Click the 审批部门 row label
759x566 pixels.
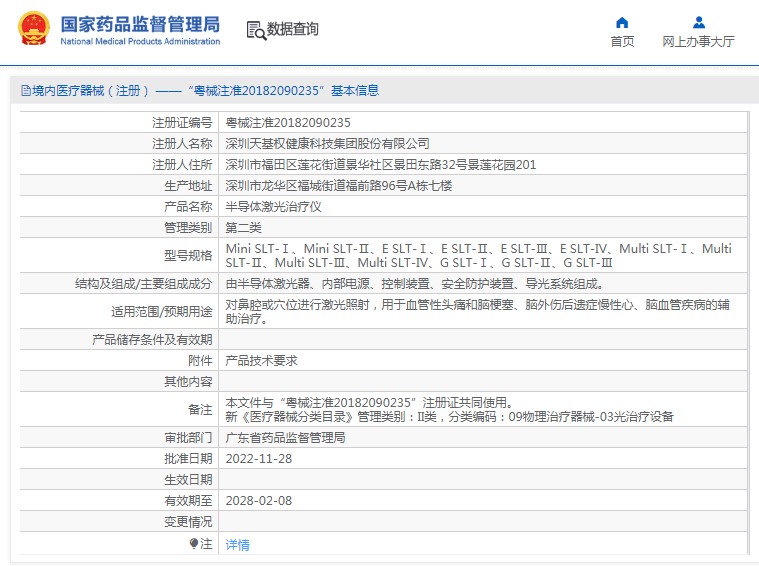pyautogui.click(x=188, y=438)
